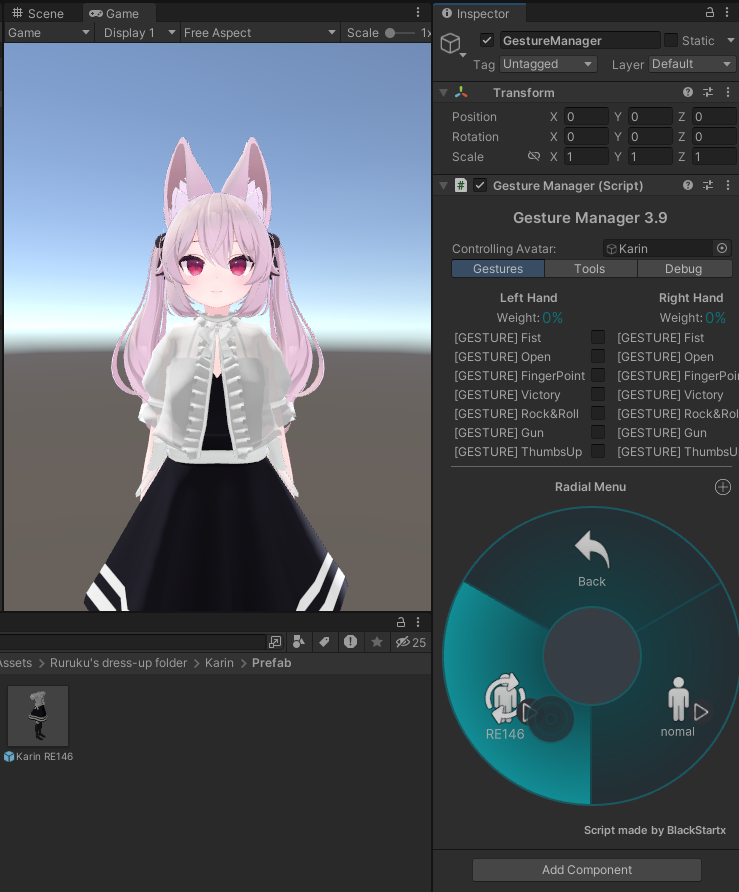
Task: Toggle hidden packages visibility showing 25
Action: (411, 642)
